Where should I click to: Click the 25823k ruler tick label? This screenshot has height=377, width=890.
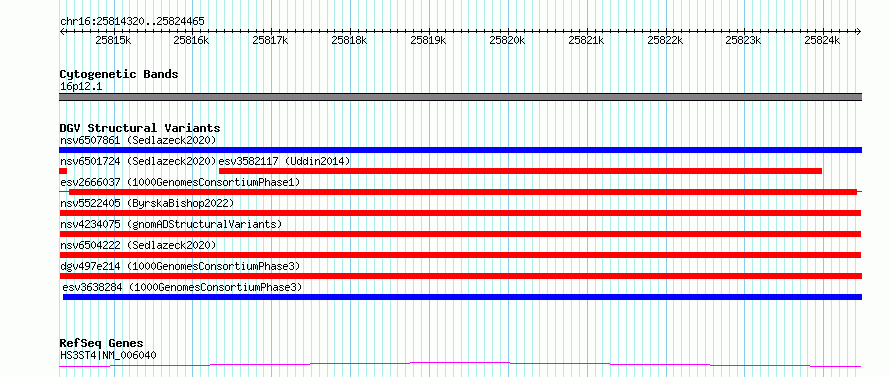pyautogui.click(x=744, y=40)
